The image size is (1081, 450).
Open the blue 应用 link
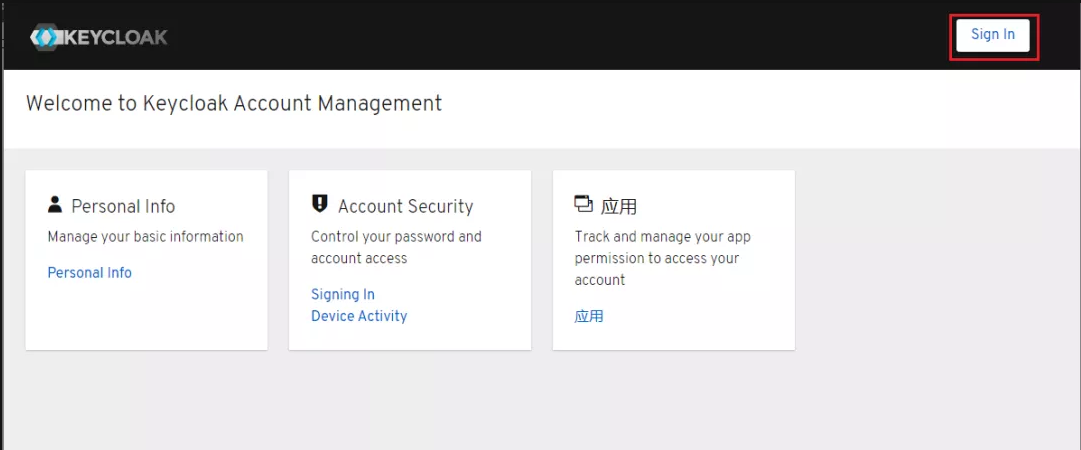coord(589,316)
